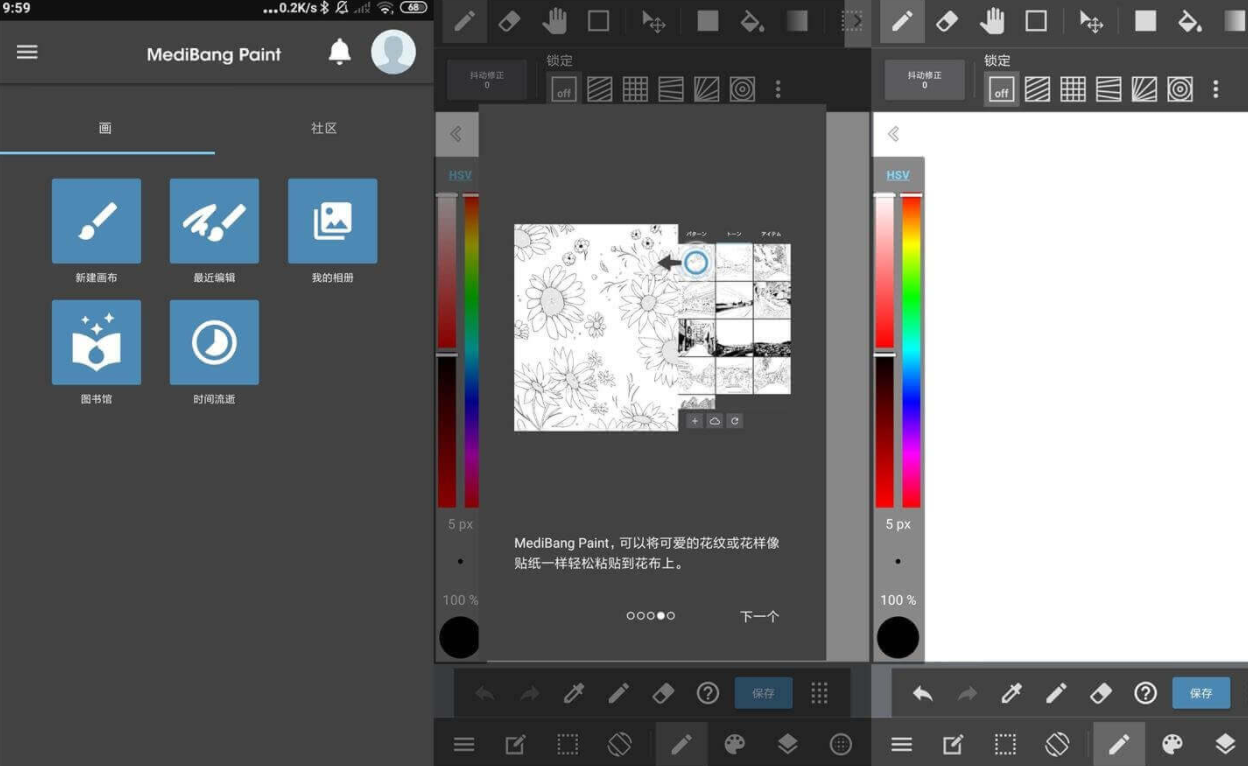Select the filled square tool in the right screen's top toolbar
The height and width of the screenshot is (766, 1248).
(1145, 22)
